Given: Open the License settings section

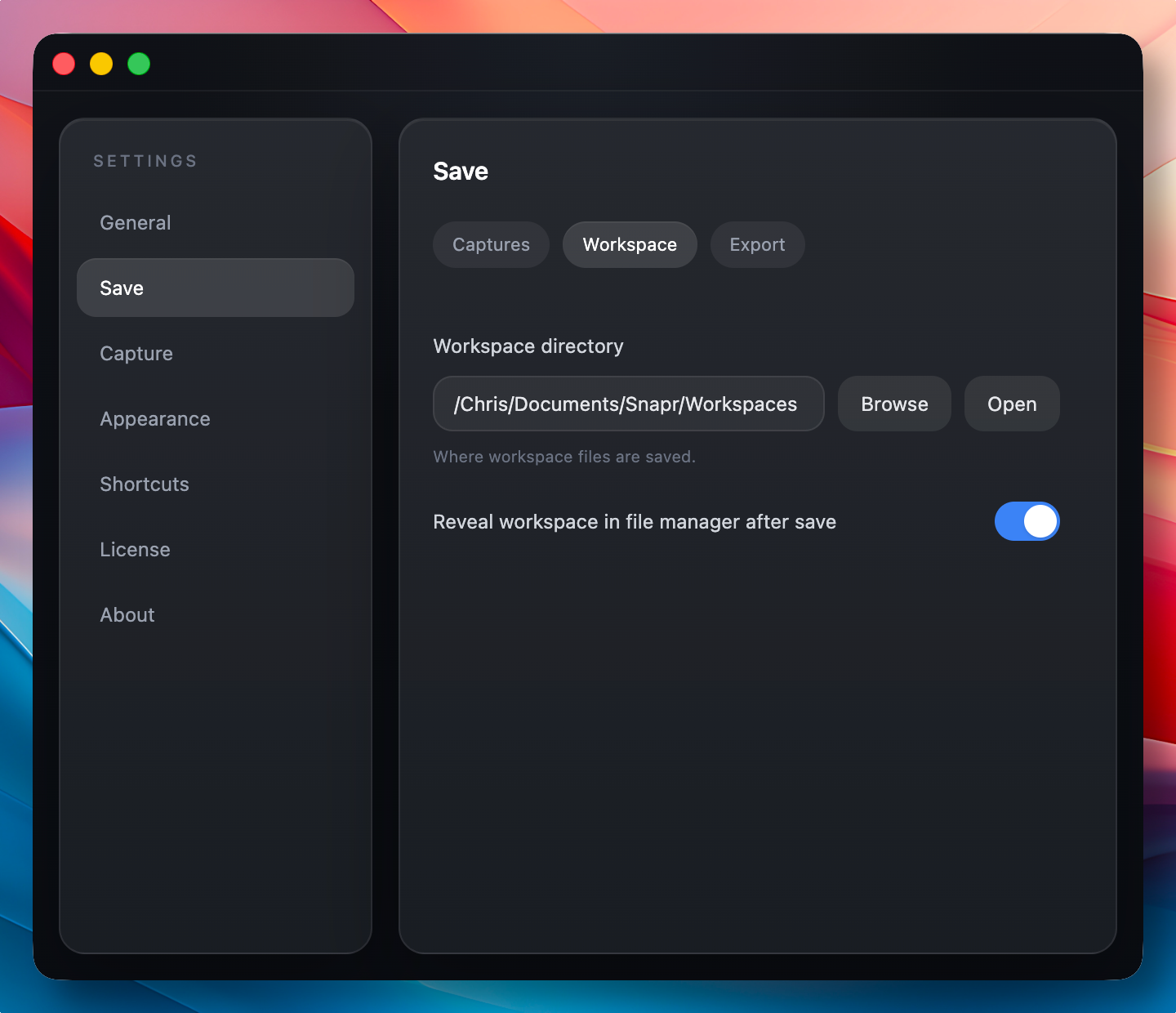Looking at the screenshot, I should [x=135, y=549].
